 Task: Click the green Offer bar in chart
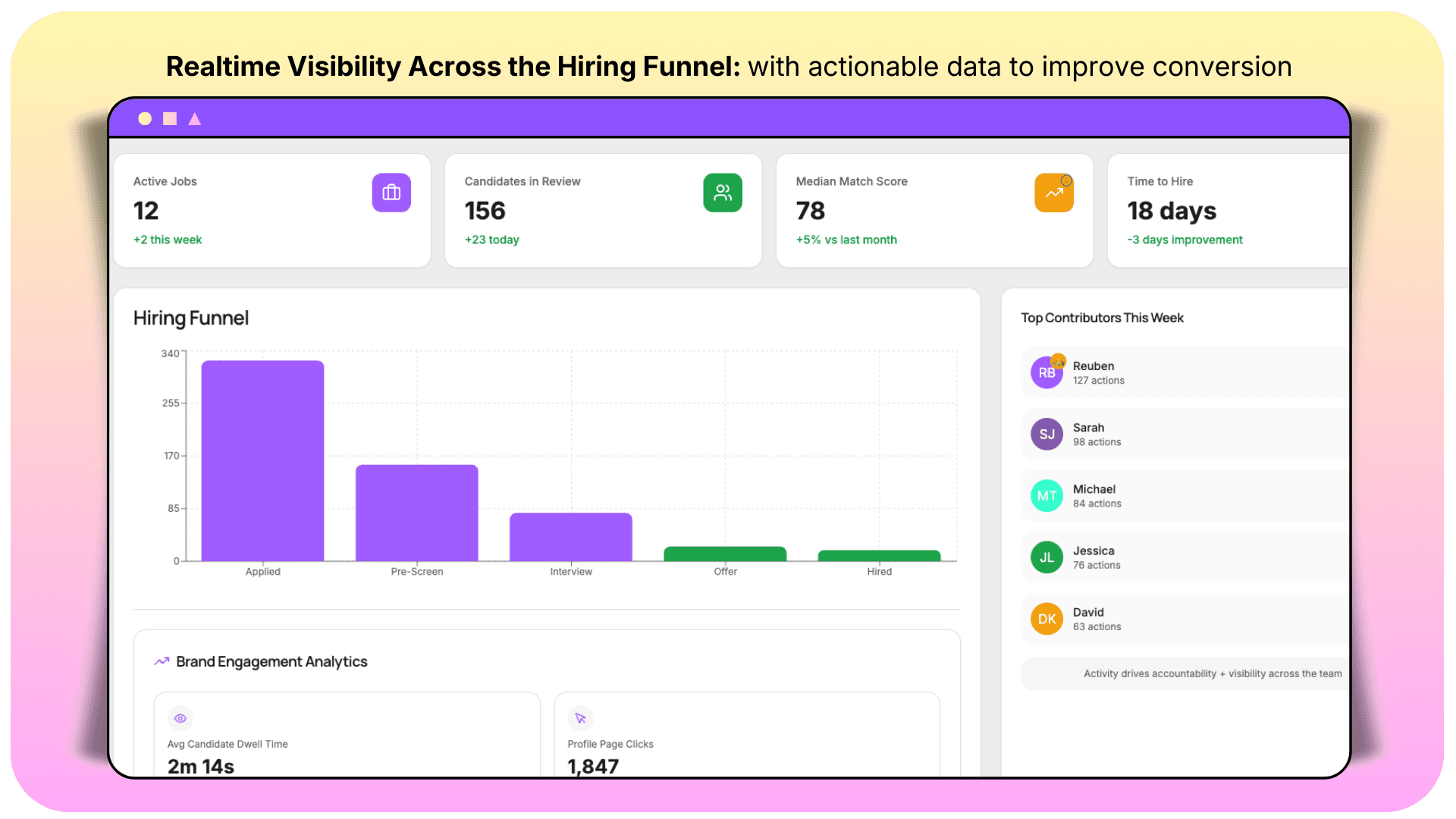(725, 554)
